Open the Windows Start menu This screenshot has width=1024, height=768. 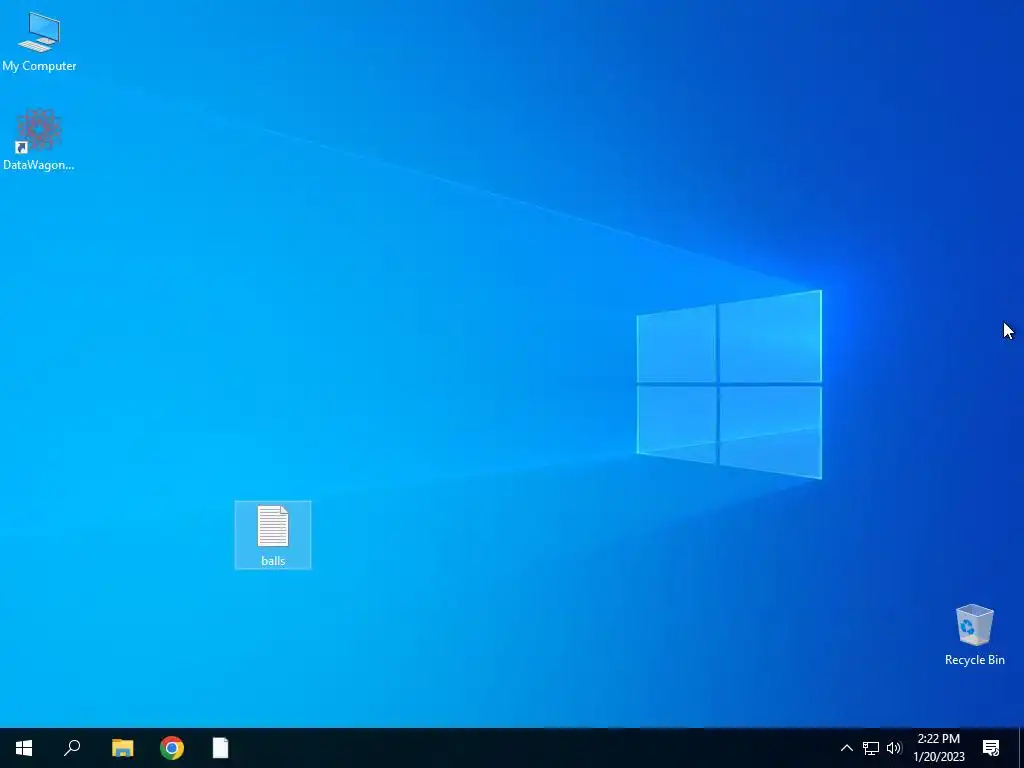[x=24, y=748]
